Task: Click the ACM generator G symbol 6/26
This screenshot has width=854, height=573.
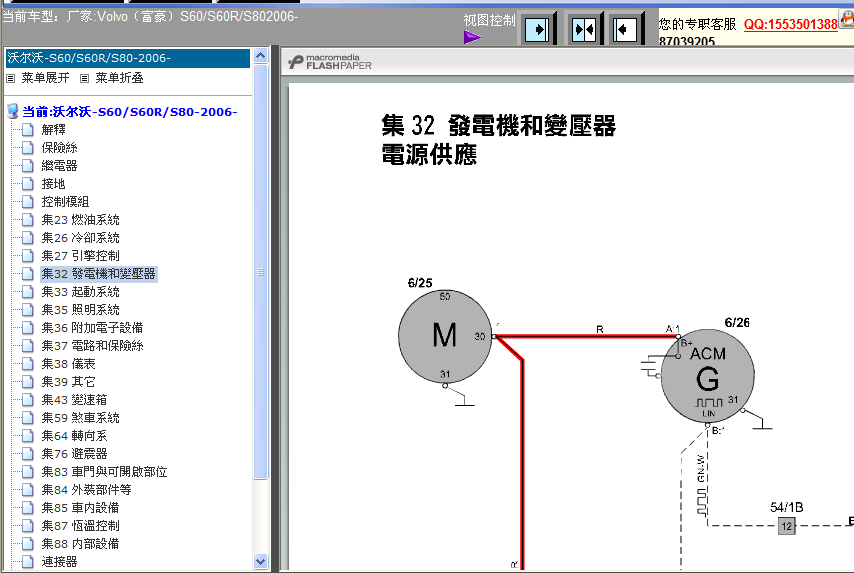Action: click(707, 376)
